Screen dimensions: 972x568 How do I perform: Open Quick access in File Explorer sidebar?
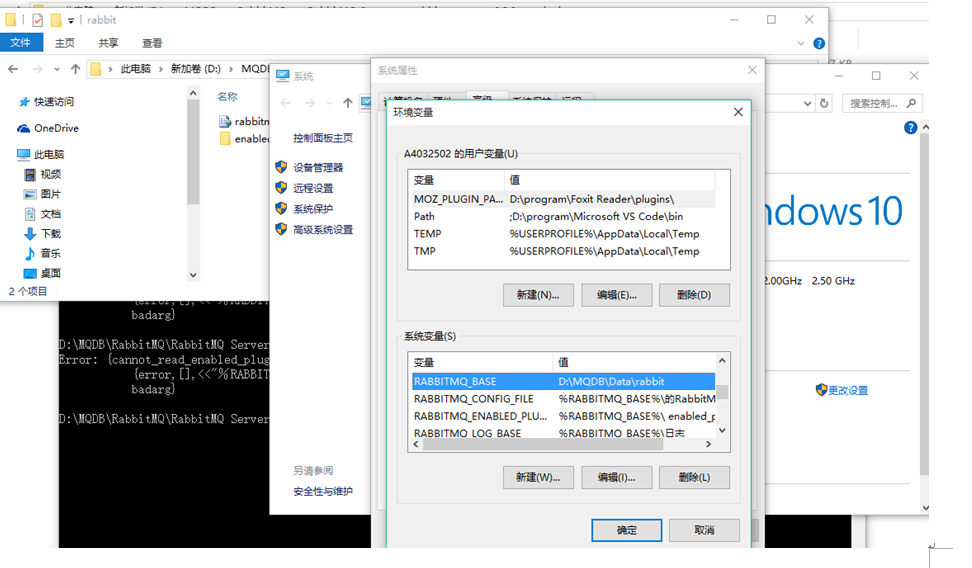(x=46, y=102)
